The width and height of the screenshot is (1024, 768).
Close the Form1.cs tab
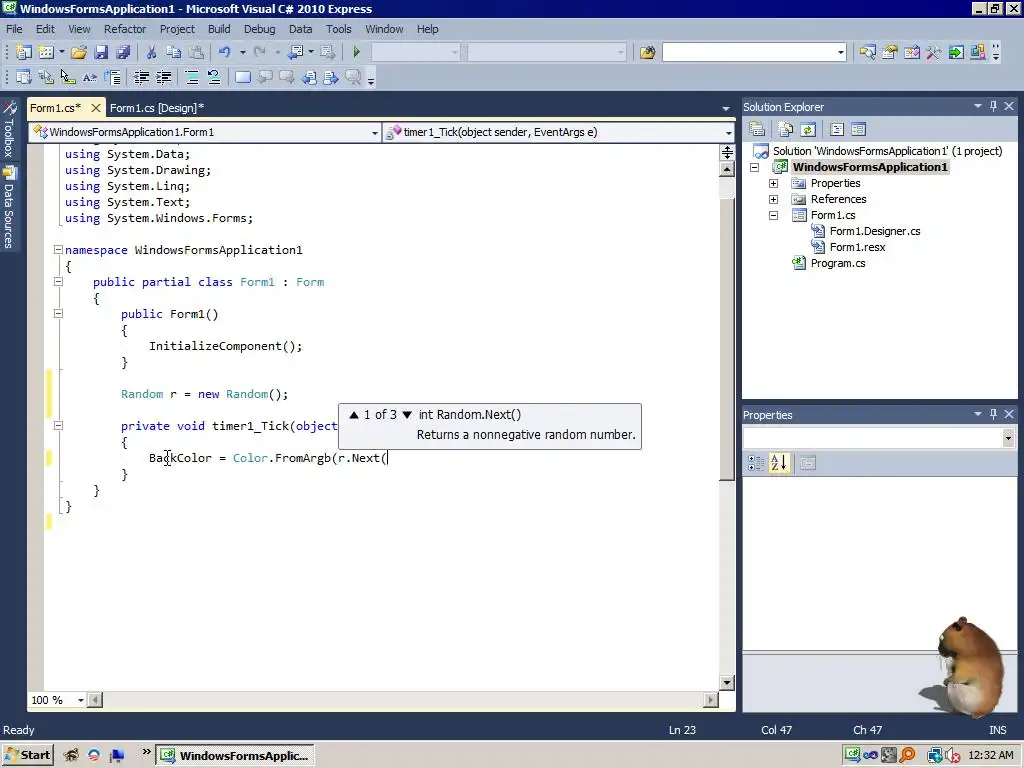pyautogui.click(x=96, y=108)
